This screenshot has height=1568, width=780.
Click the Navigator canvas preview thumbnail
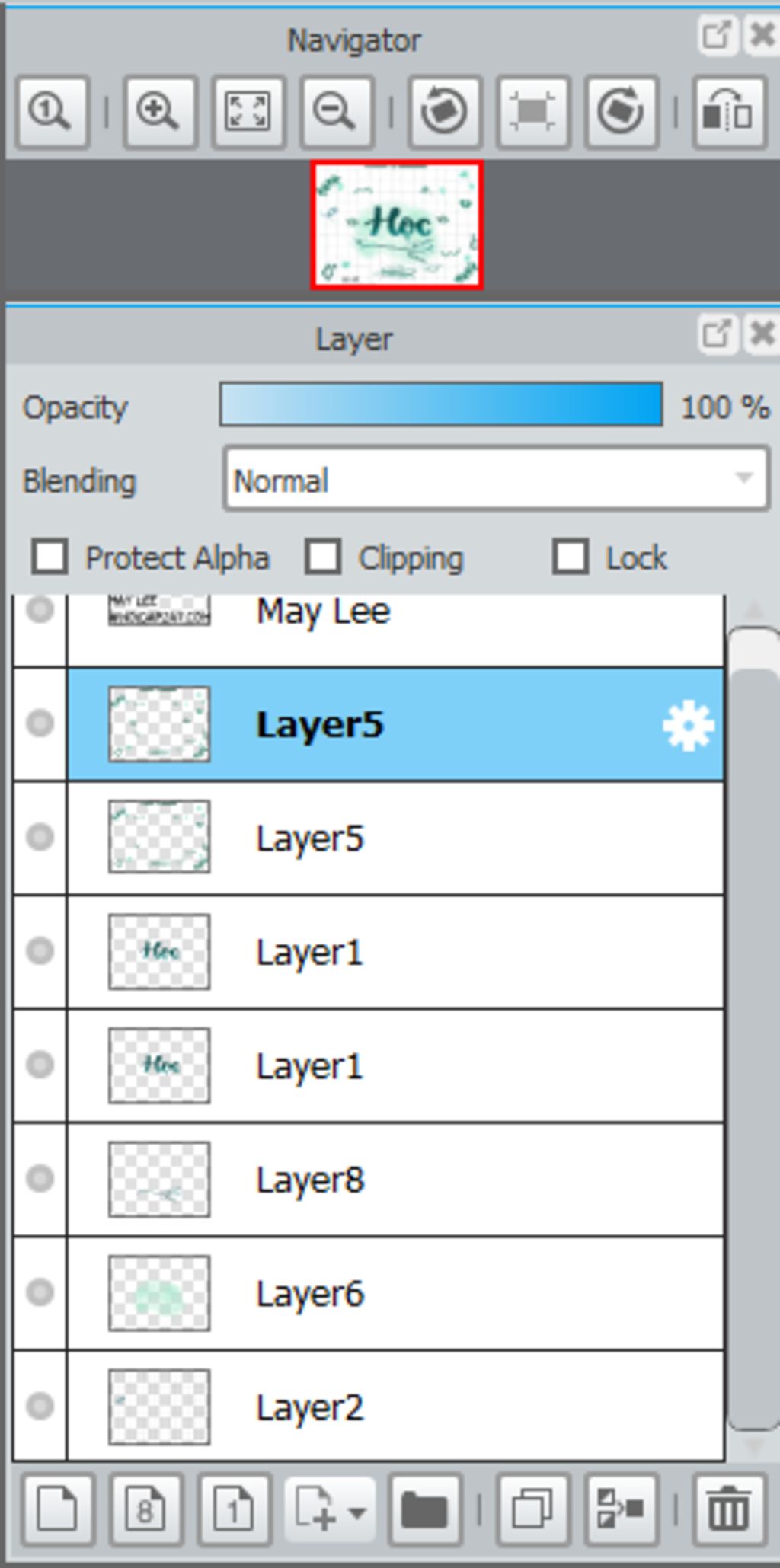pos(397,225)
